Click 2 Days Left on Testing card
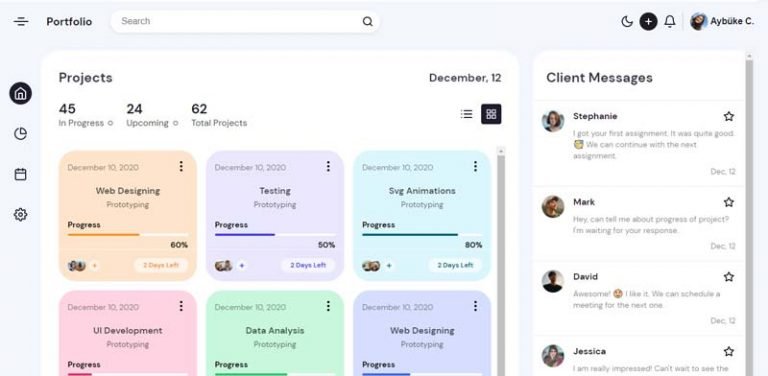 click(308, 265)
